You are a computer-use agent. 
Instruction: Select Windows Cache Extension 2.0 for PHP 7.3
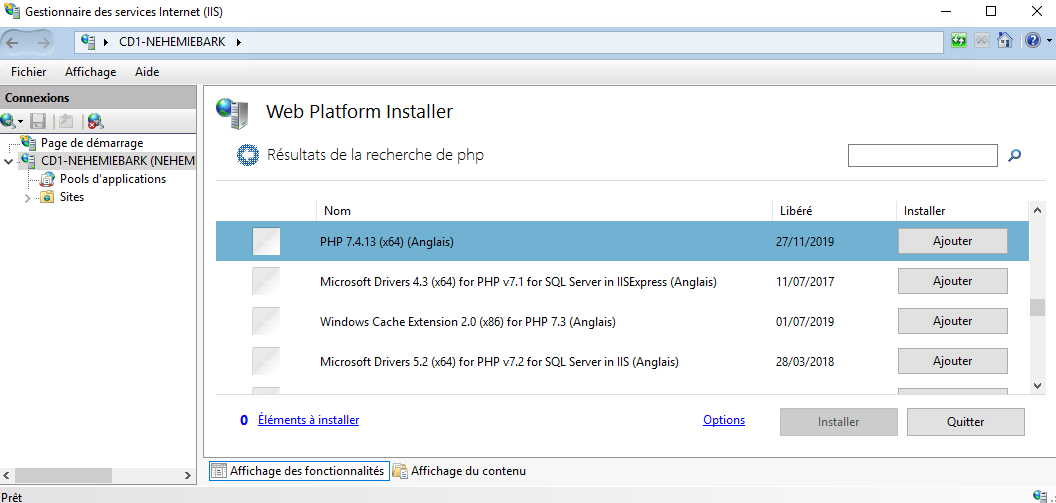point(622,321)
